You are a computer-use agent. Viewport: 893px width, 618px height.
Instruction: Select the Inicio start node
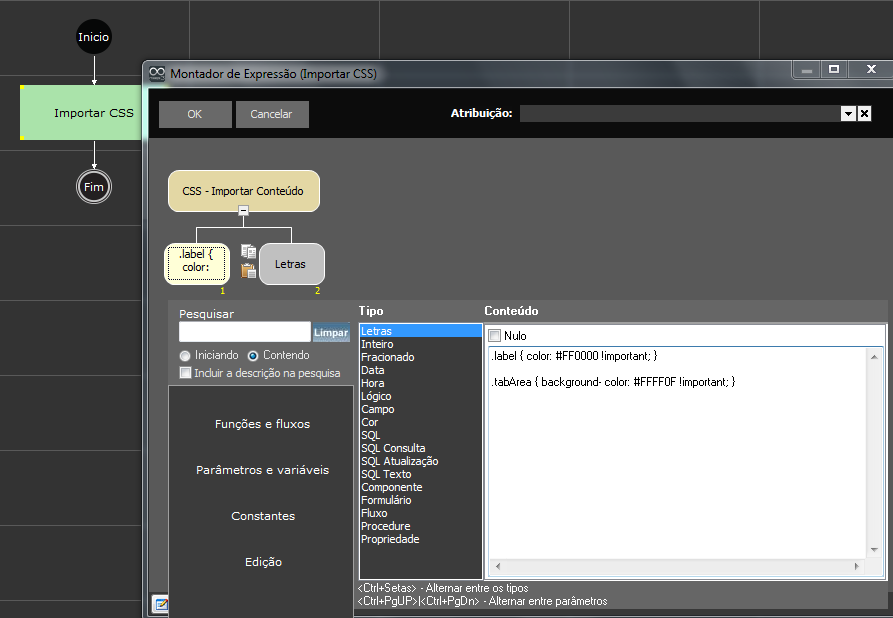pos(94,37)
